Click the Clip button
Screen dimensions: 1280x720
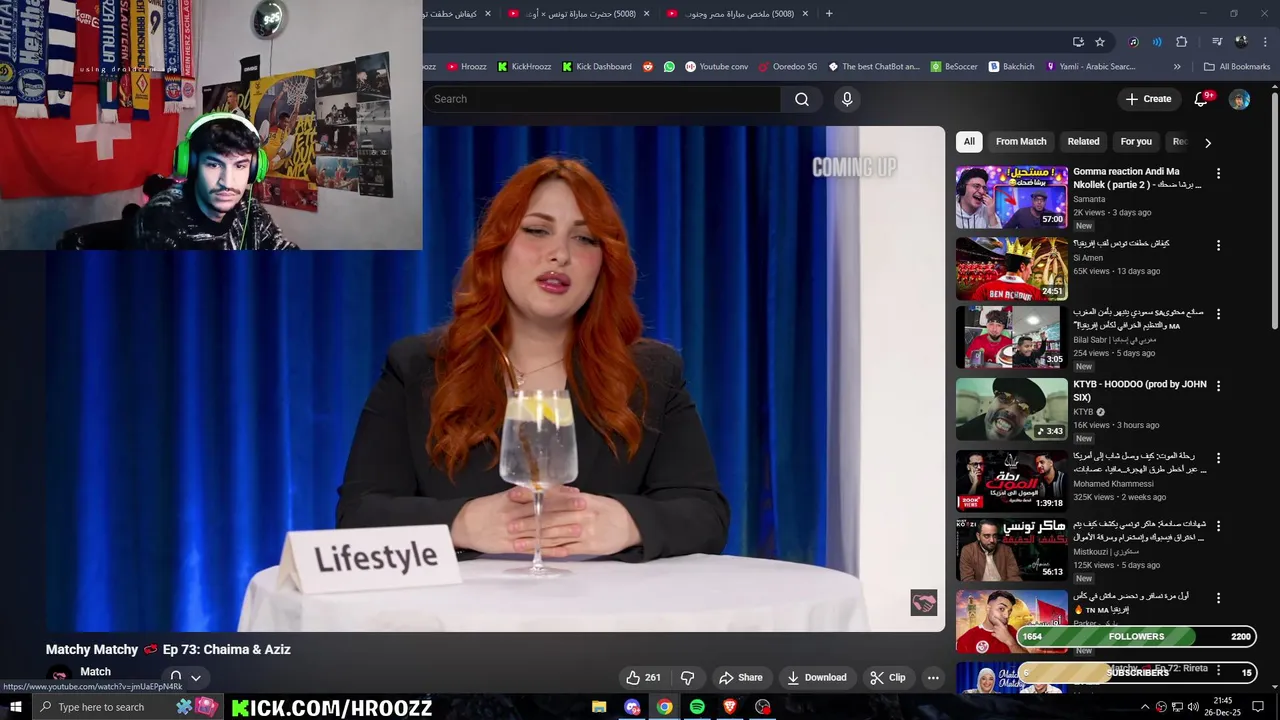[x=888, y=677]
